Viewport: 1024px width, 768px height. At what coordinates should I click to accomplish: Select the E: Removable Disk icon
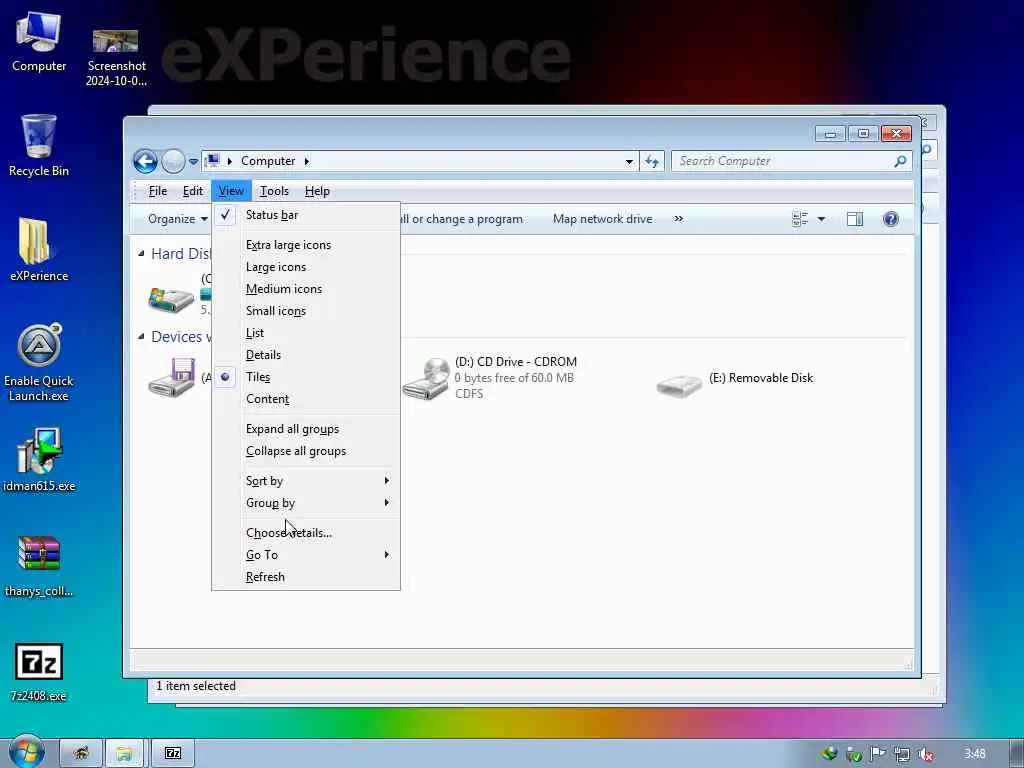(x=679, y=385)
